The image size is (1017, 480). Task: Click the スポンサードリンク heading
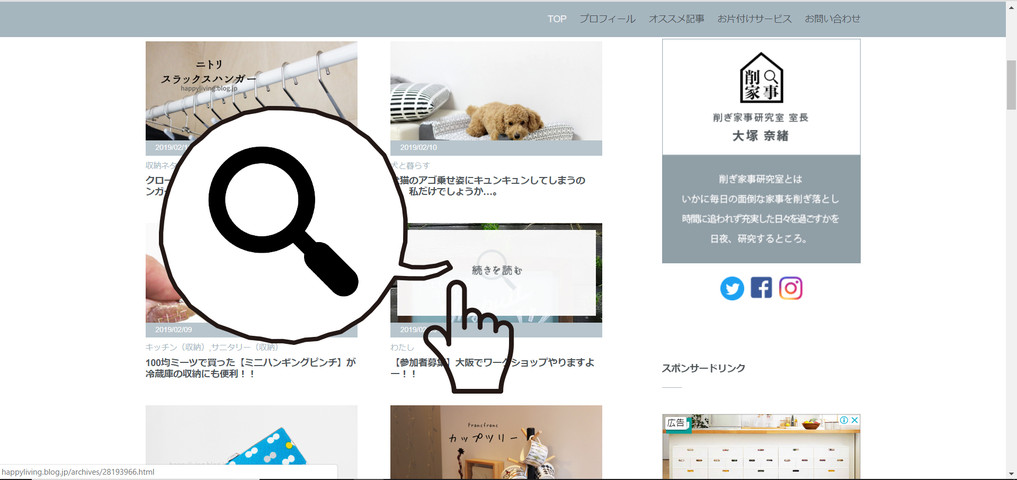tap(704, 368)
